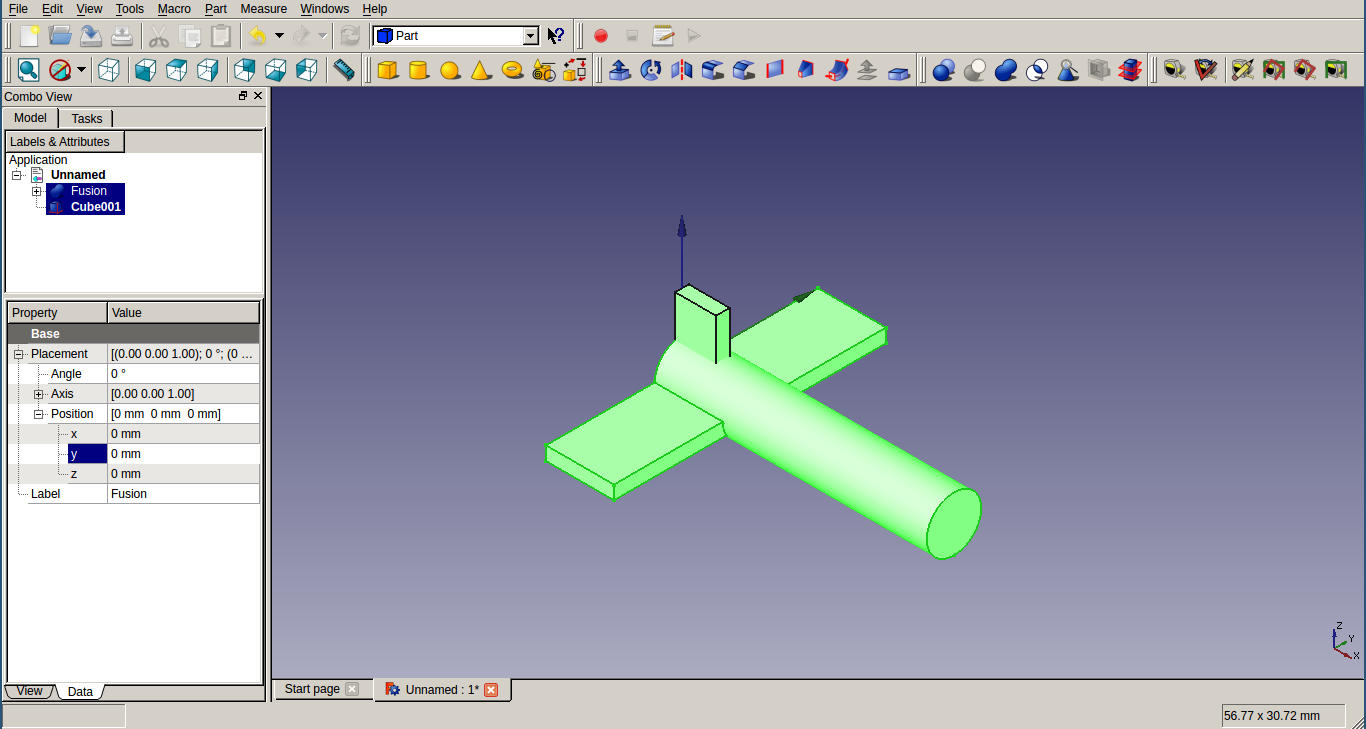Image resolution: width=1366 pixels, height=729 pixels.
Task: Select the Revolve tool
Action: (x=650, y=70)
